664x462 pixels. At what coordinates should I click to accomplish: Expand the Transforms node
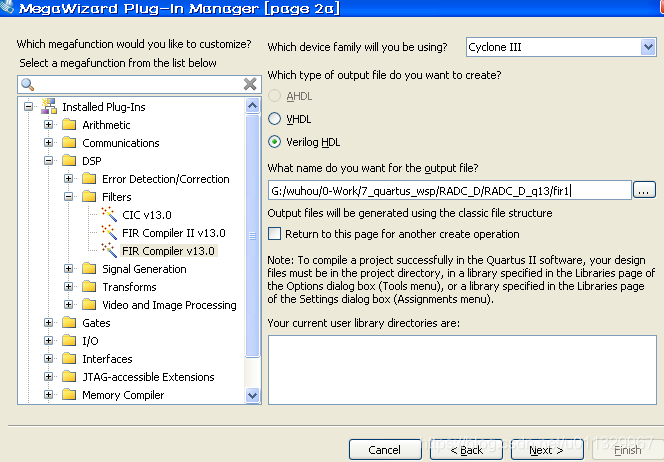tap(68, 286)
